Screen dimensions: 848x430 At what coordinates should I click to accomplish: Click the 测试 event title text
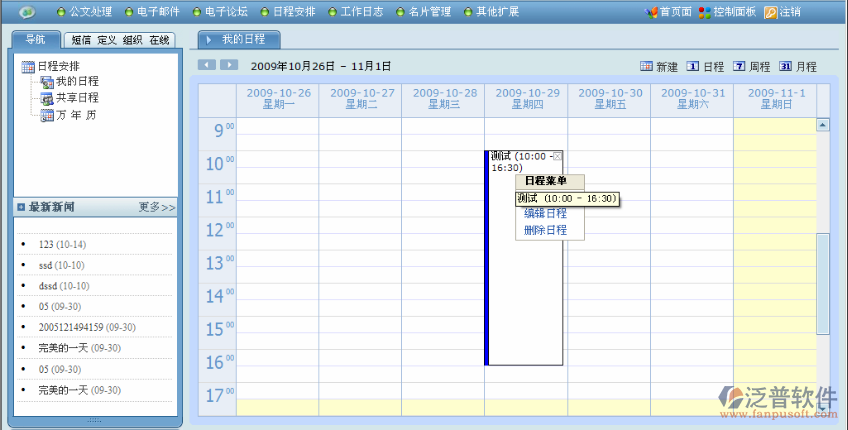pos(521,162)
